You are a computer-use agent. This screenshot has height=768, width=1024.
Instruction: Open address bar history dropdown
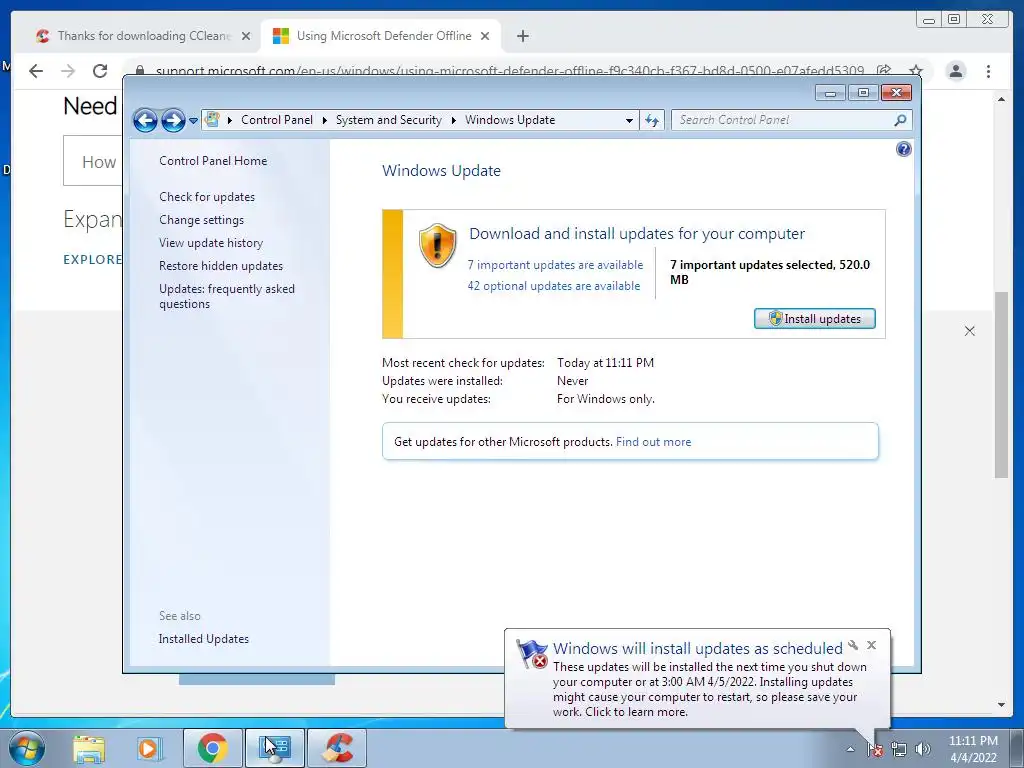tap(629, 120)
